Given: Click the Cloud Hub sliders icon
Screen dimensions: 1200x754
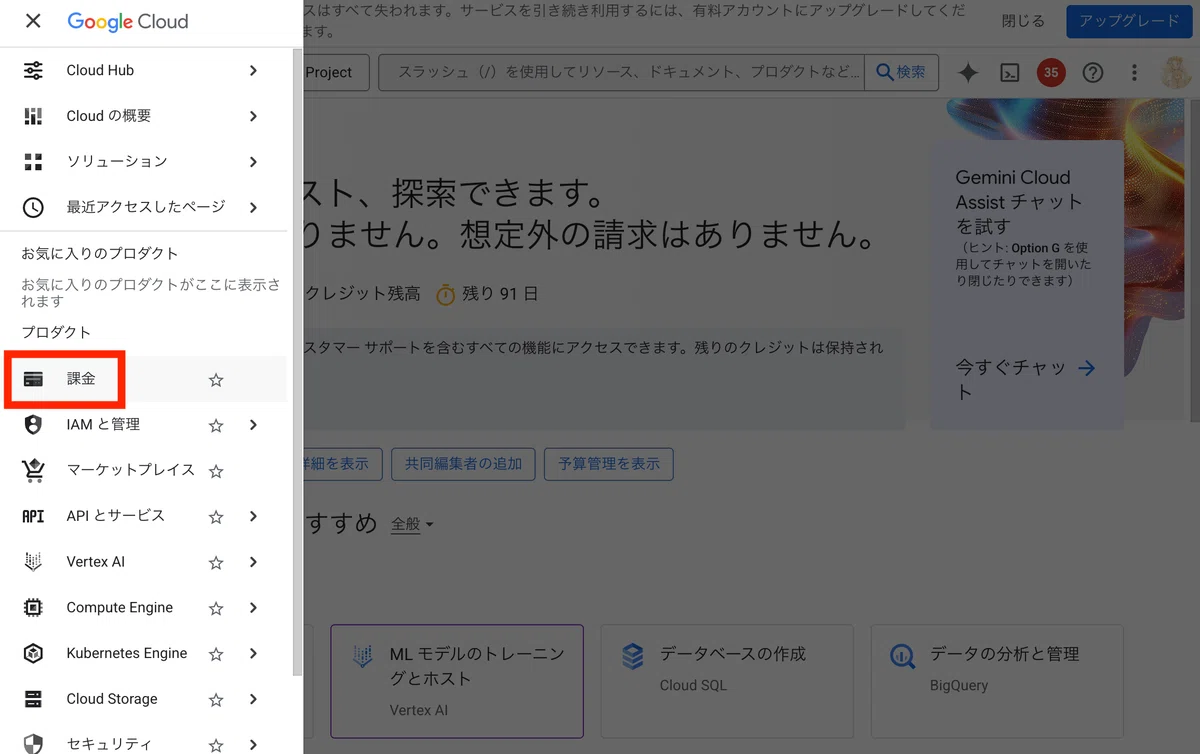Looking at the screenshot, I should (33, 70).
